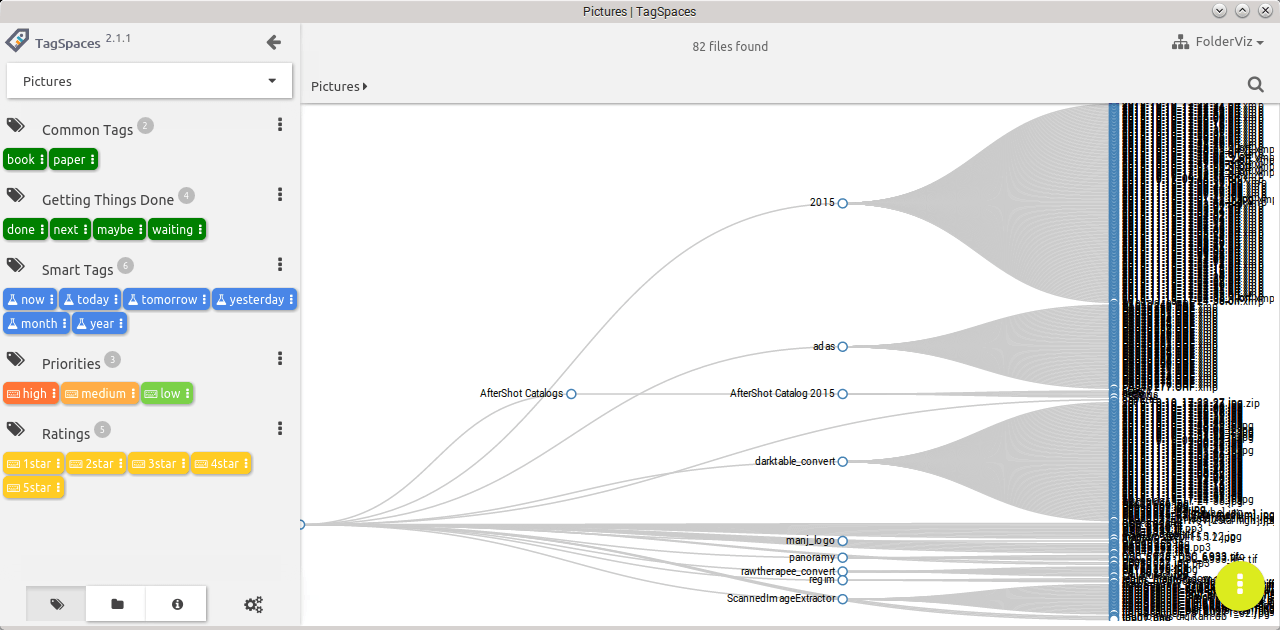
Task: Collapse the Getting Things Done group title
Action: point(108,200)
